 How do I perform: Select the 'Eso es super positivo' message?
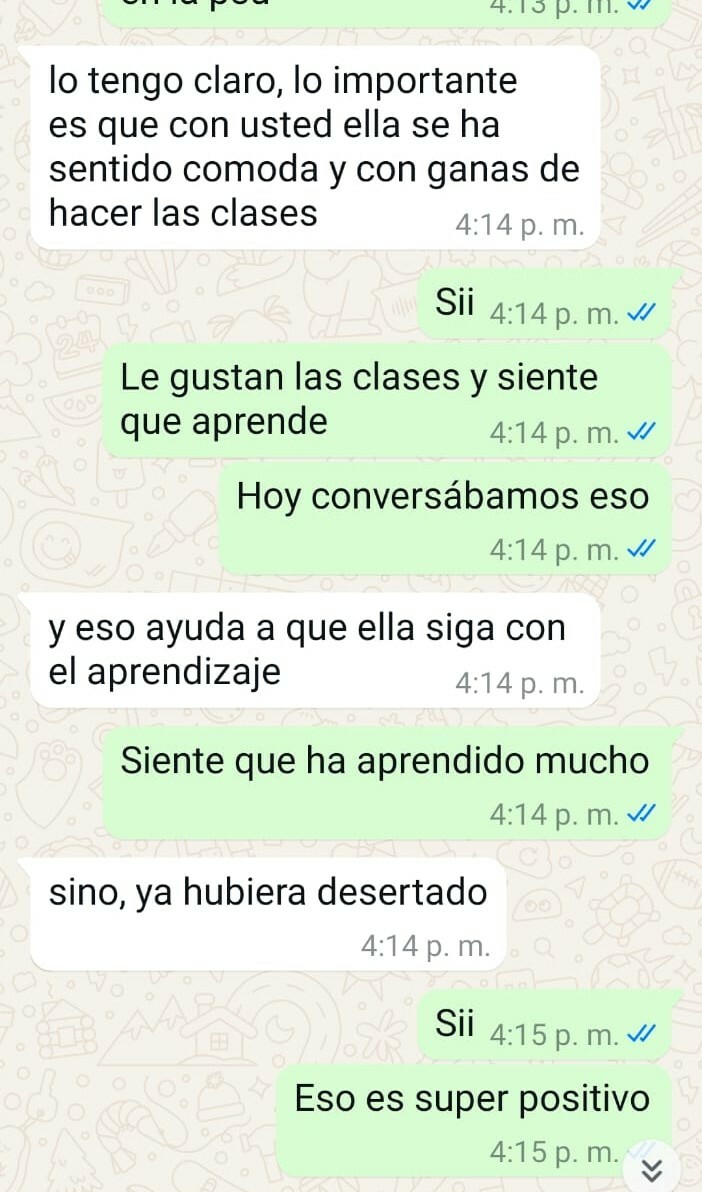(473, 1121)
